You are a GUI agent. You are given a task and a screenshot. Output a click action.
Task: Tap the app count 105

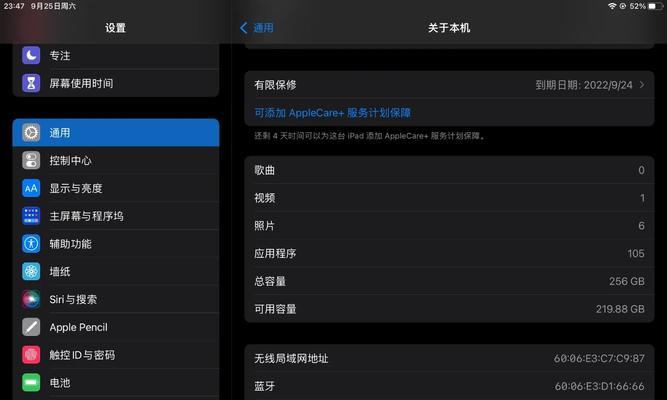[x=636, y=254]
